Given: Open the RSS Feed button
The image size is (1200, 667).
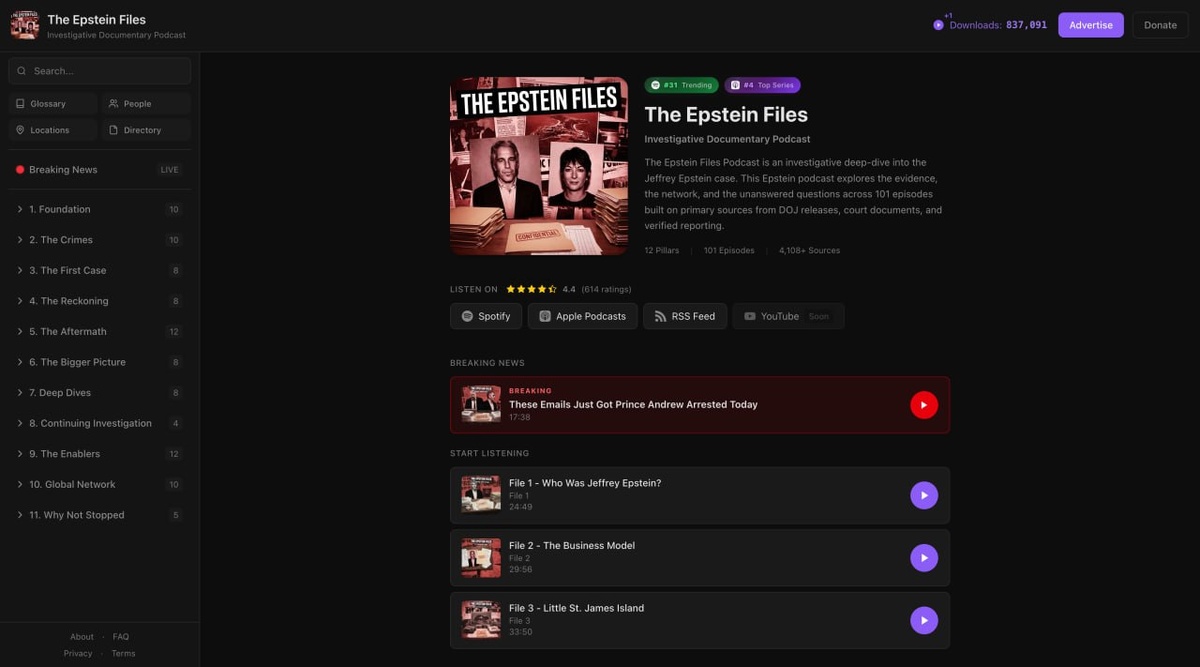Looking at the screenshot, I should [685, 316].
